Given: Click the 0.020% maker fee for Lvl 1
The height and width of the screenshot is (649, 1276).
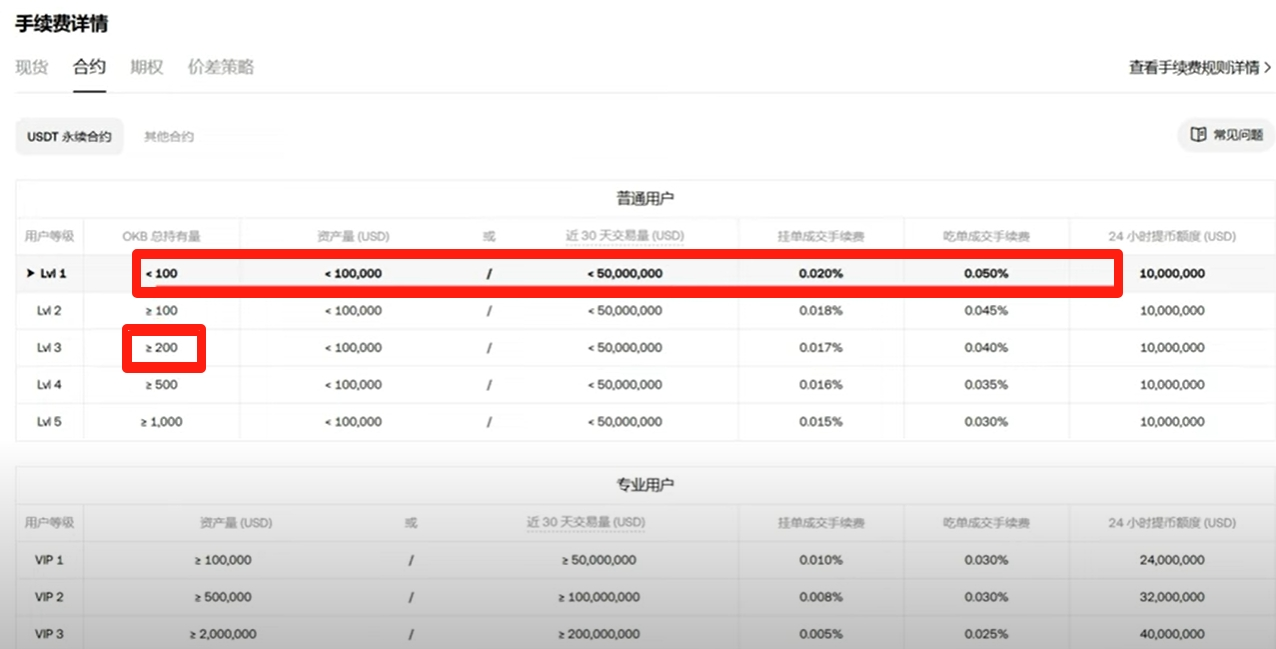Looking at the screenshot, I should pos(821,273).
